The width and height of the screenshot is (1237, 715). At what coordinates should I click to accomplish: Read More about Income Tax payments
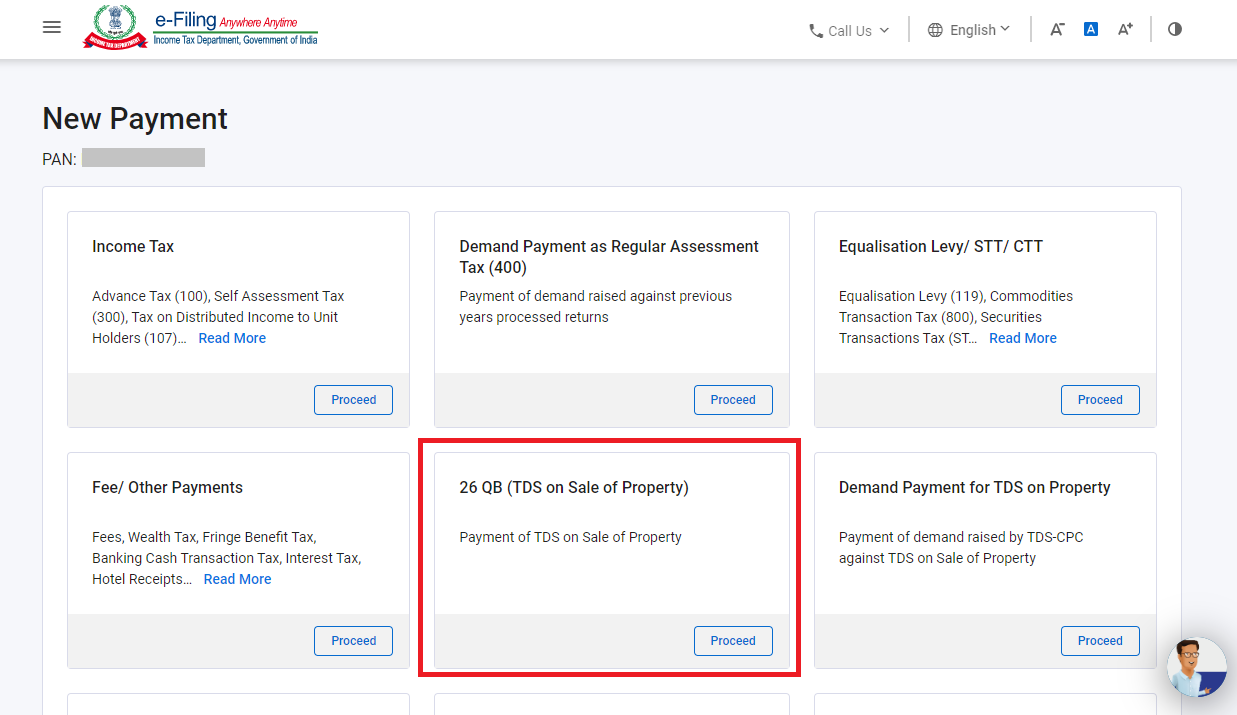pyautogui.click(x=232, y=338)
